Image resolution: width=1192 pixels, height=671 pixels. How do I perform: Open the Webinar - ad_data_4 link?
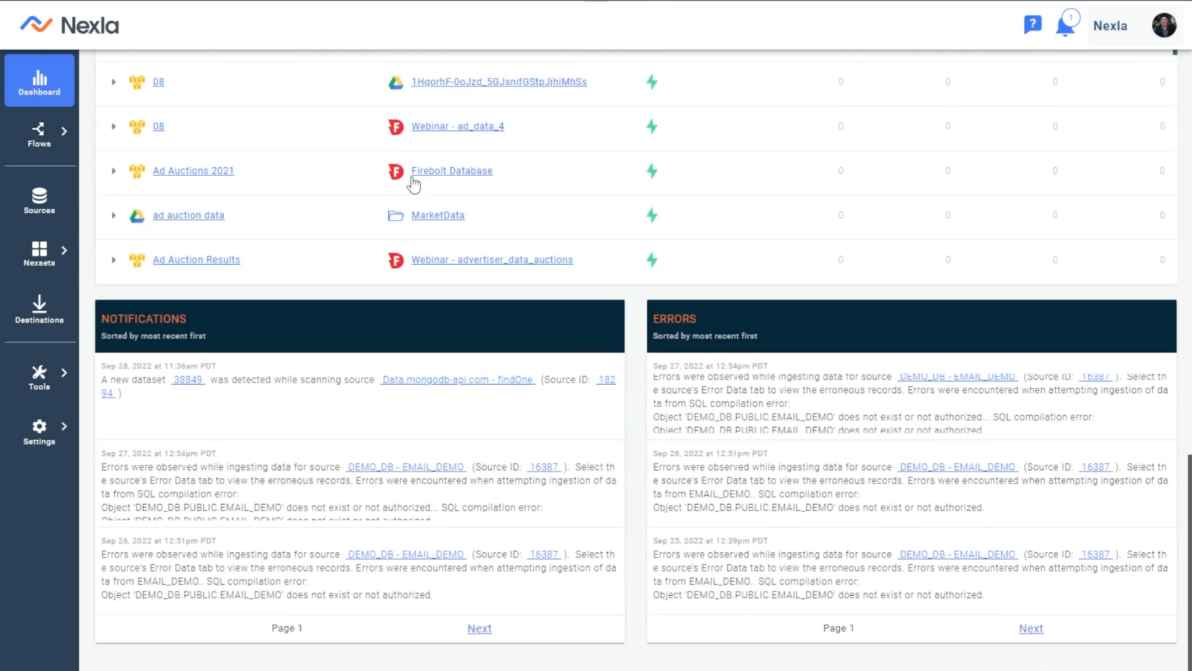click(x=457, y=127)
